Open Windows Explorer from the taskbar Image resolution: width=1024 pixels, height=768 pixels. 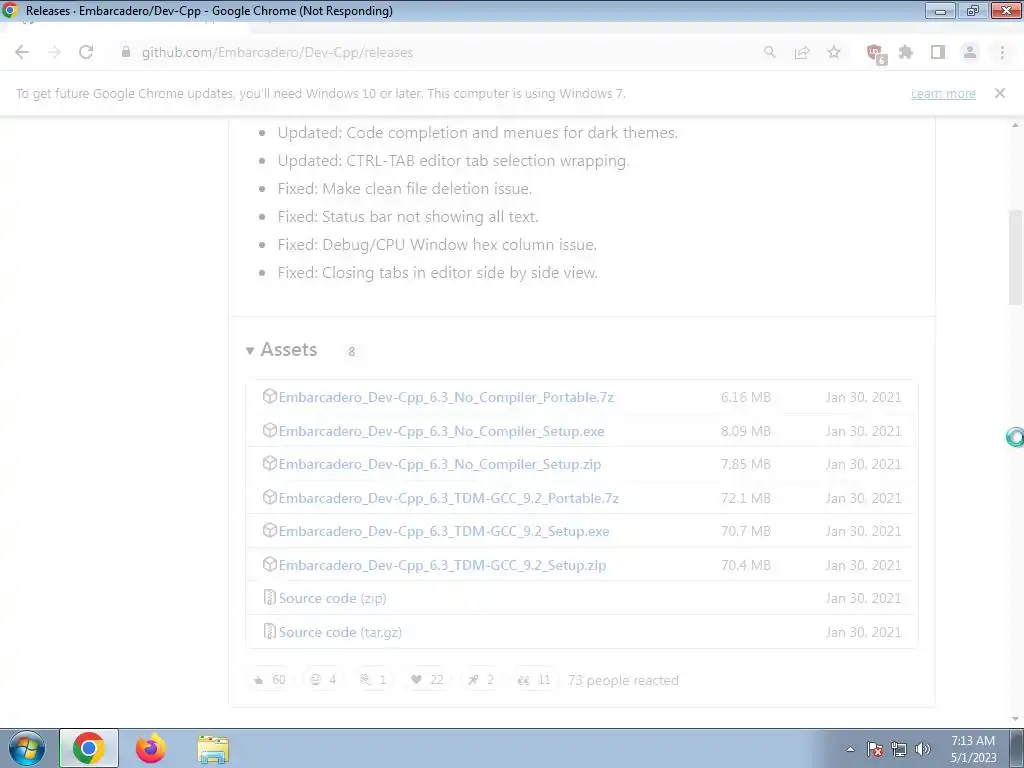click(213, 749)
